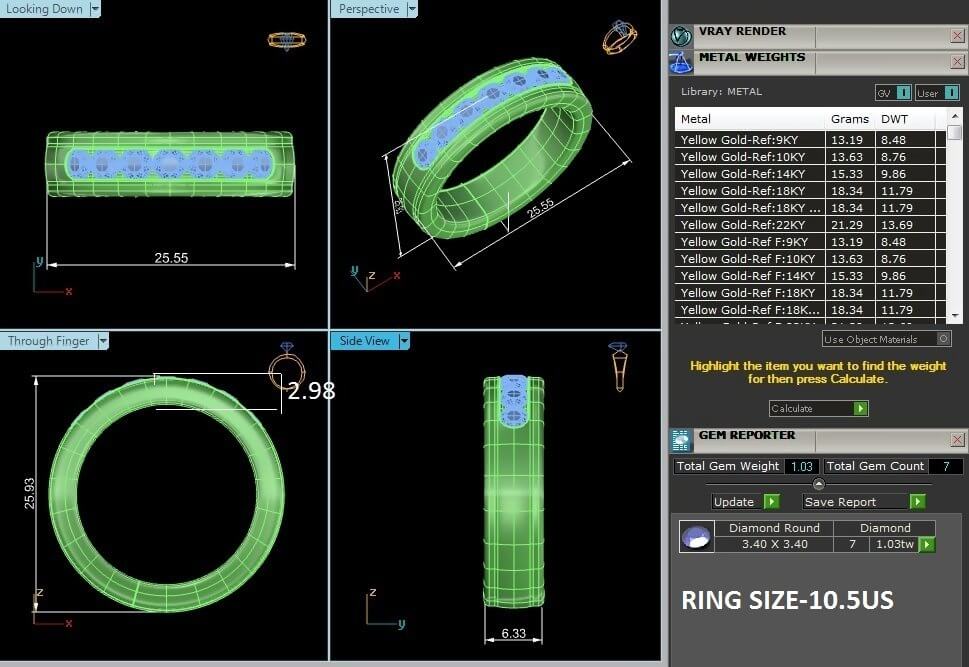Click the ring icon in Looking Down viewport
The width and height of the screenshot is (969, 667).
click(x=286, y=41)
